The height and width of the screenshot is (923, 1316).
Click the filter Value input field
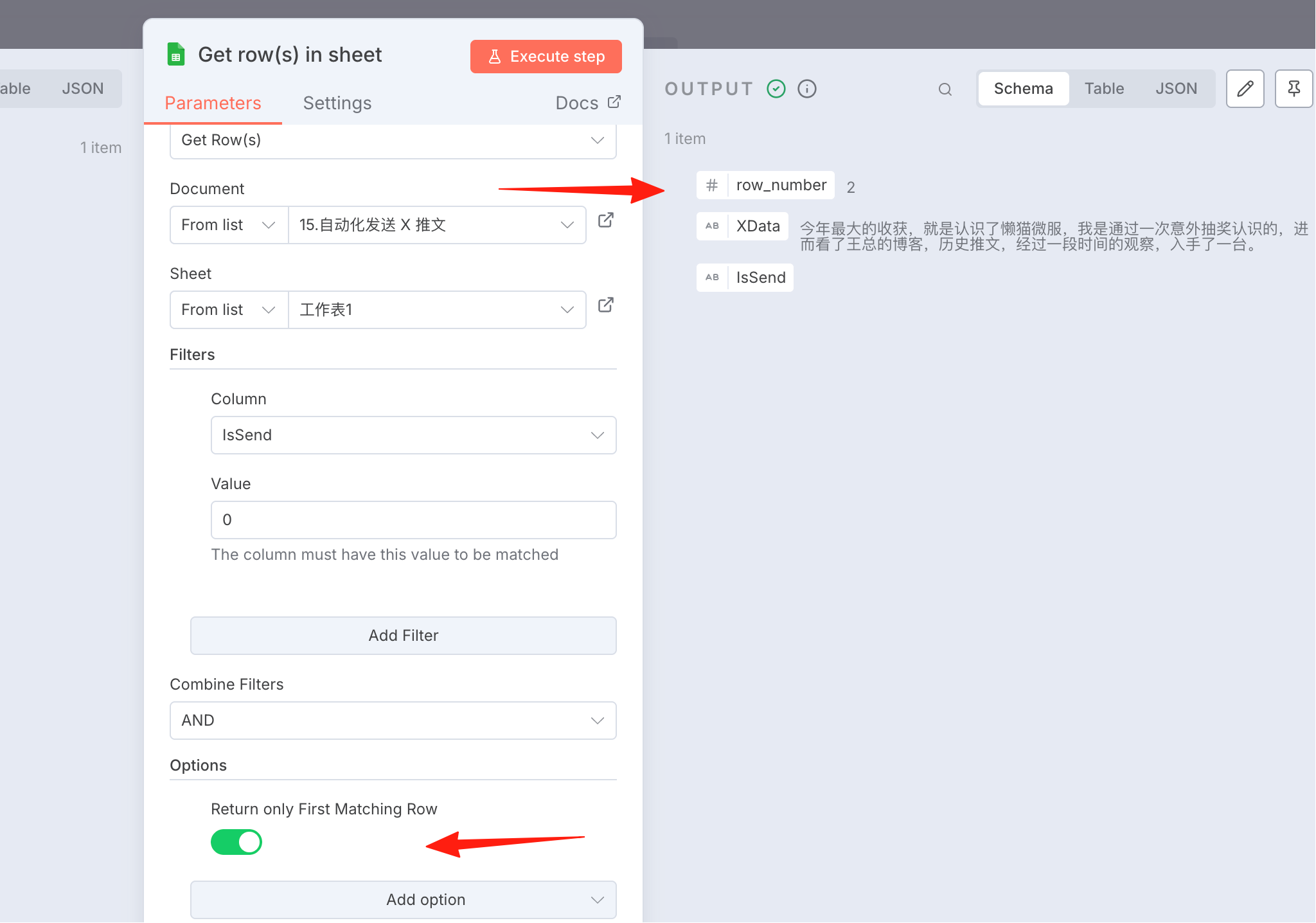pyautogui.click(x=414, y=520)
